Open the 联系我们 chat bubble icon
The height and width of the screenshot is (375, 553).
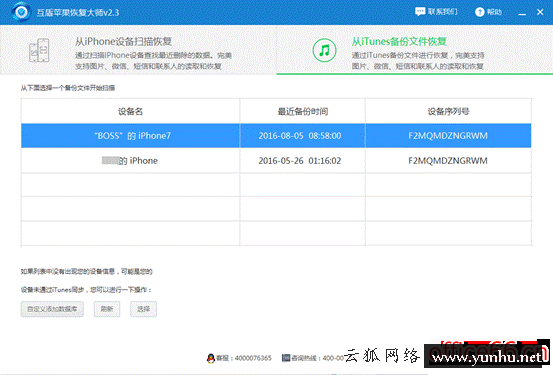(420, 12)
